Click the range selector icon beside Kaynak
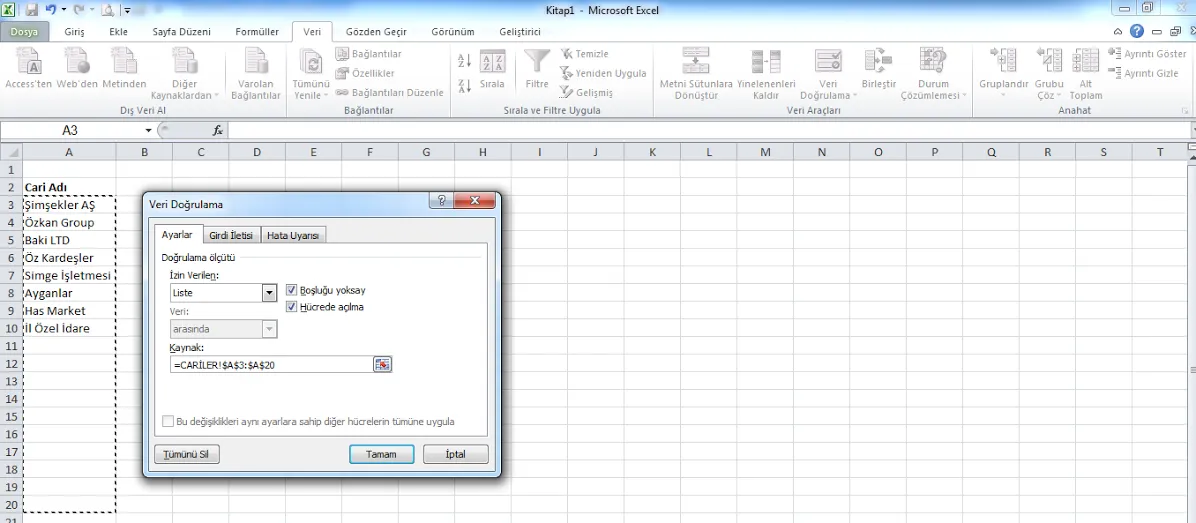Screen dimensions: 1196x523 (382, 365)
